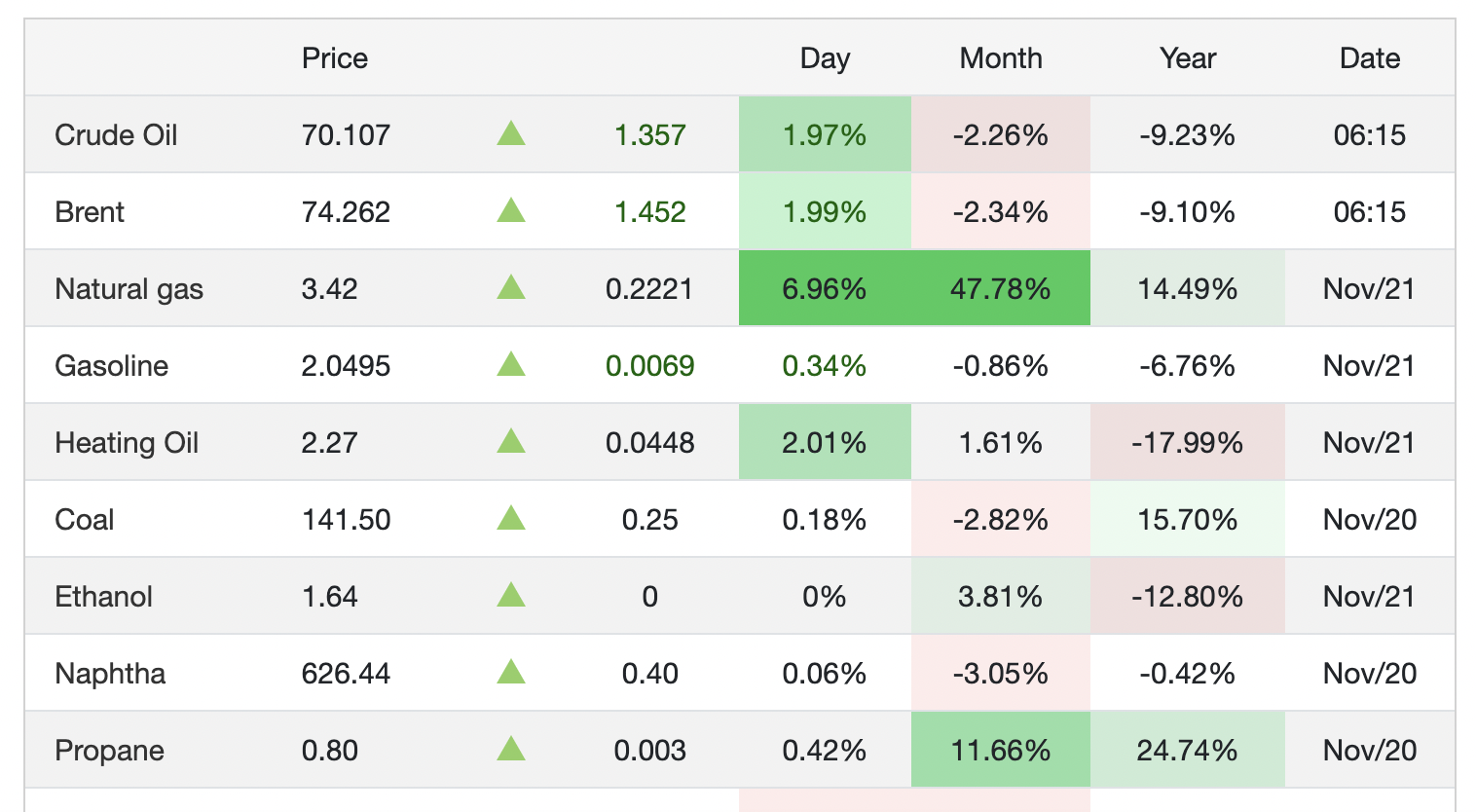Screen dimensions: 1476x812
Task: Sort by the Month column header
Action: (1001, 58)
